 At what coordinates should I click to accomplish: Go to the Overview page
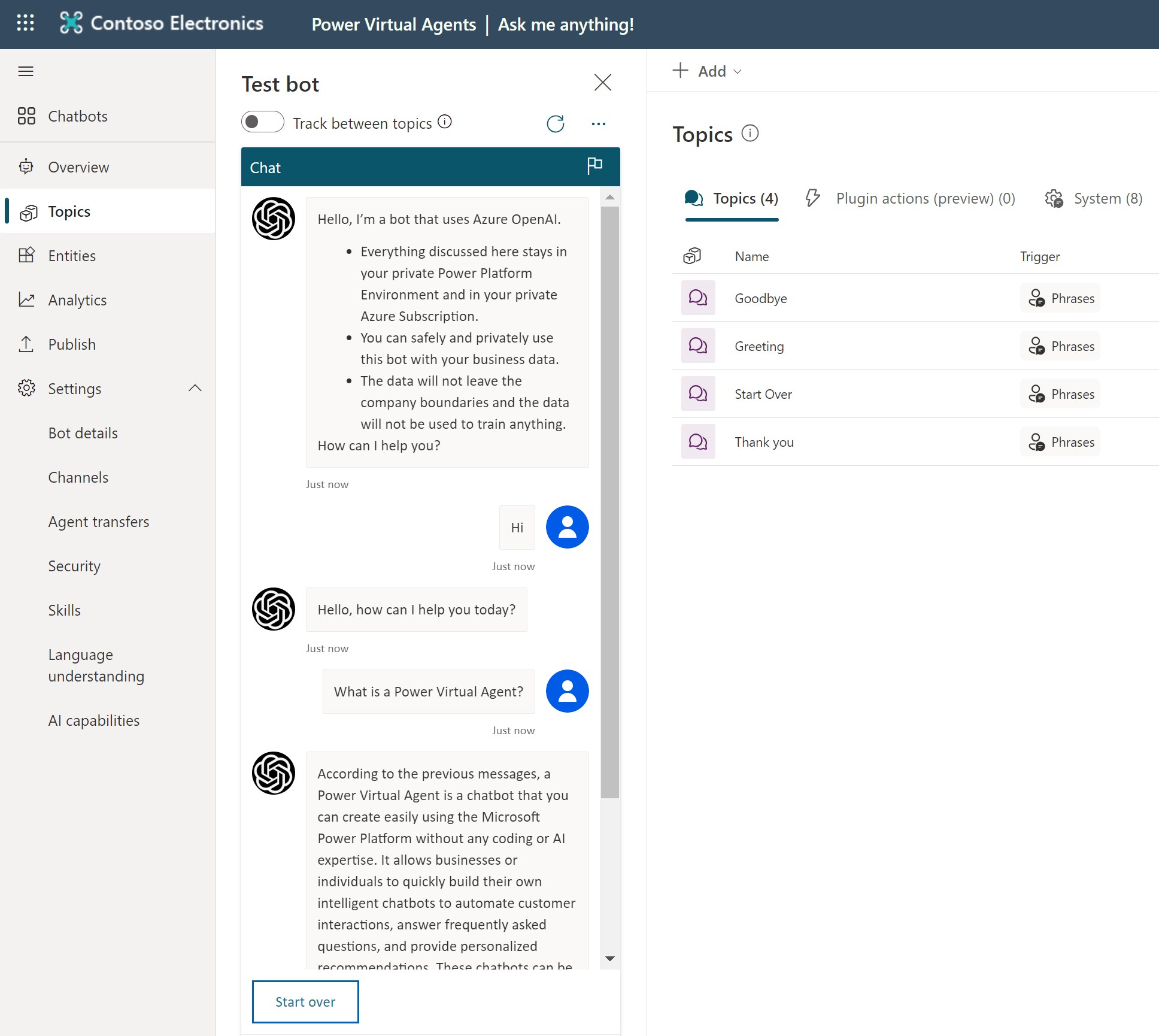tap(78, 167)
